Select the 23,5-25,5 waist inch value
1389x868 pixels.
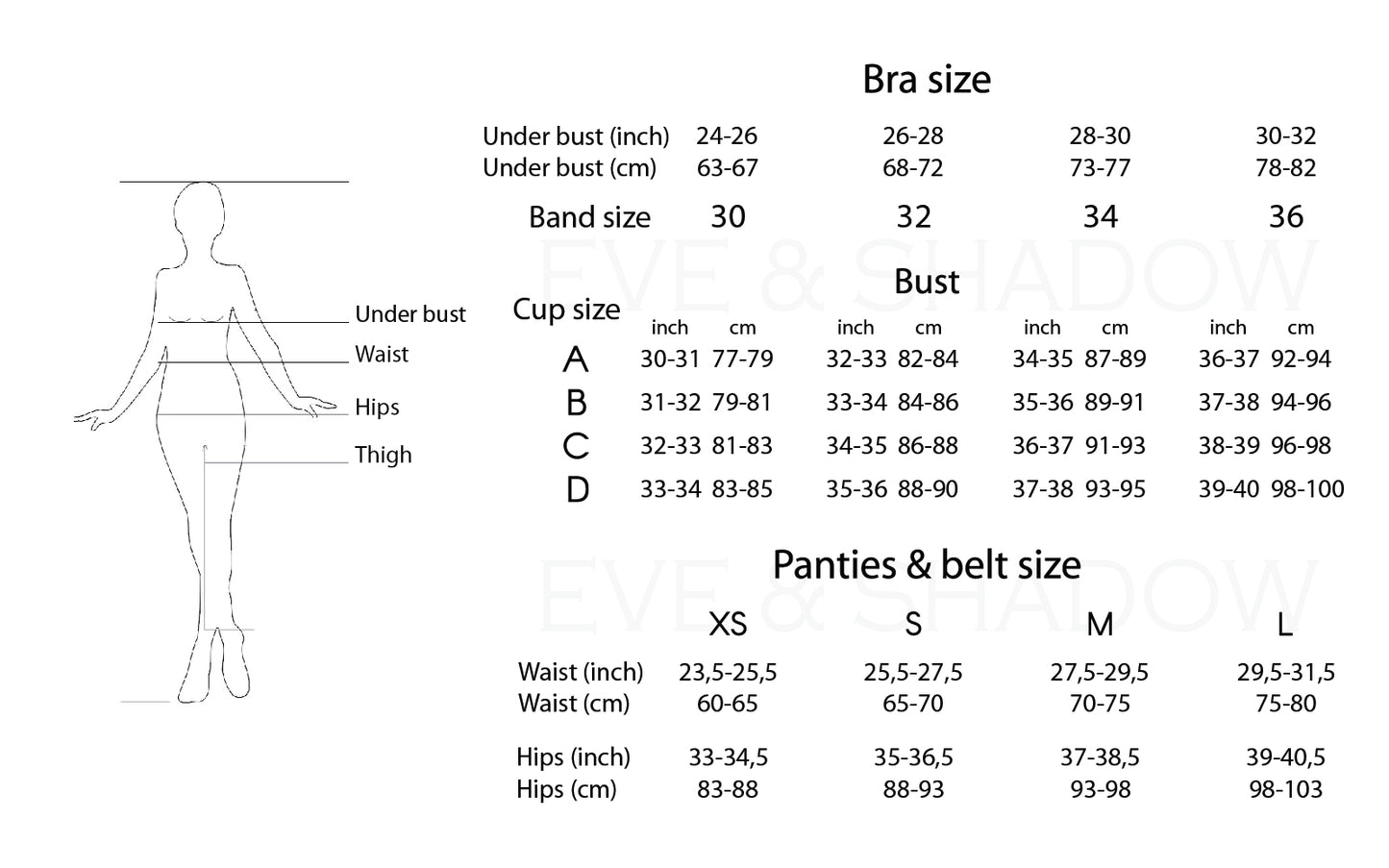pos(728,672)
